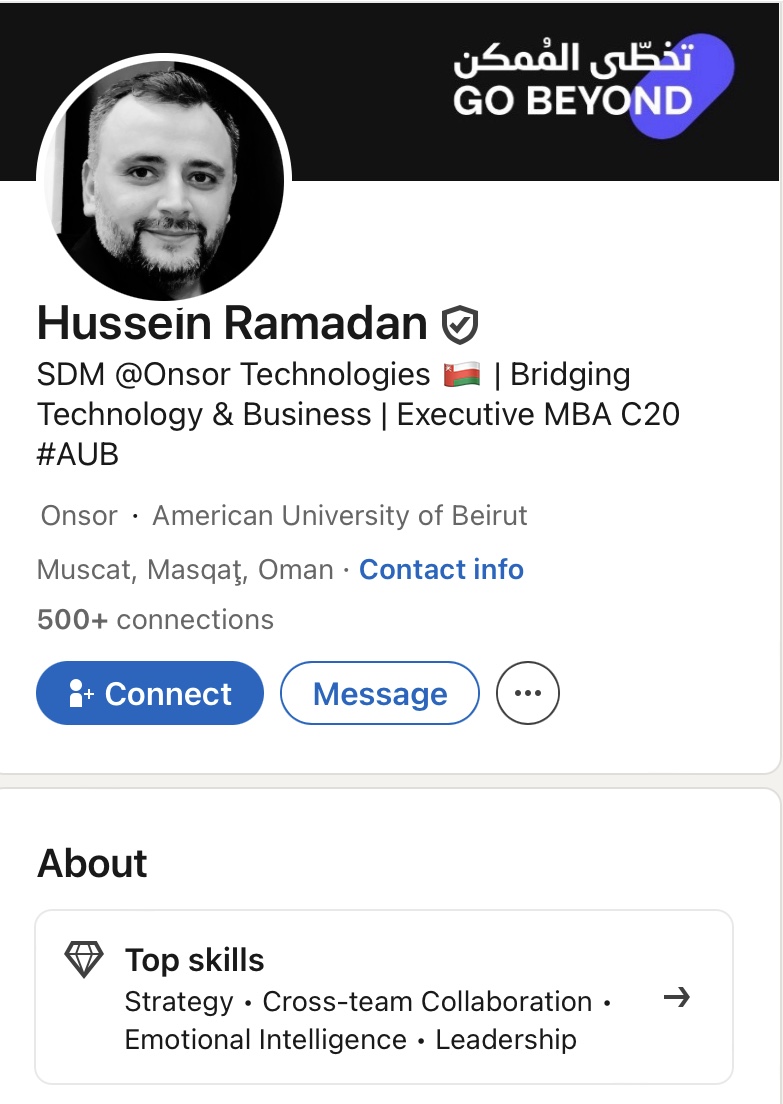This screenshot has height=1104, width=783.
Task: View the 500+ connections list
Action: 155,620
